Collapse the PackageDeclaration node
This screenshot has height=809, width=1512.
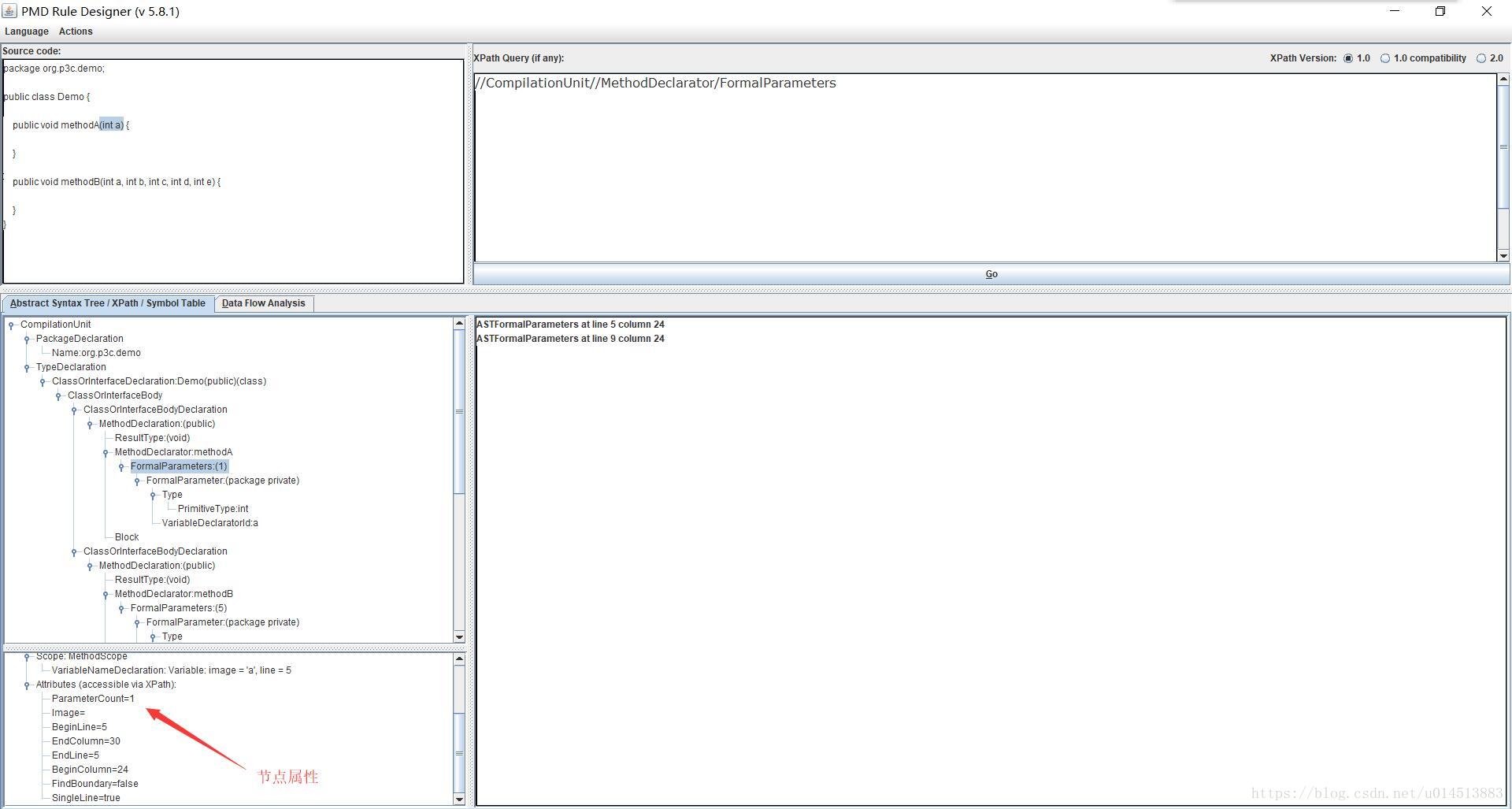click(x=27, y=340)
